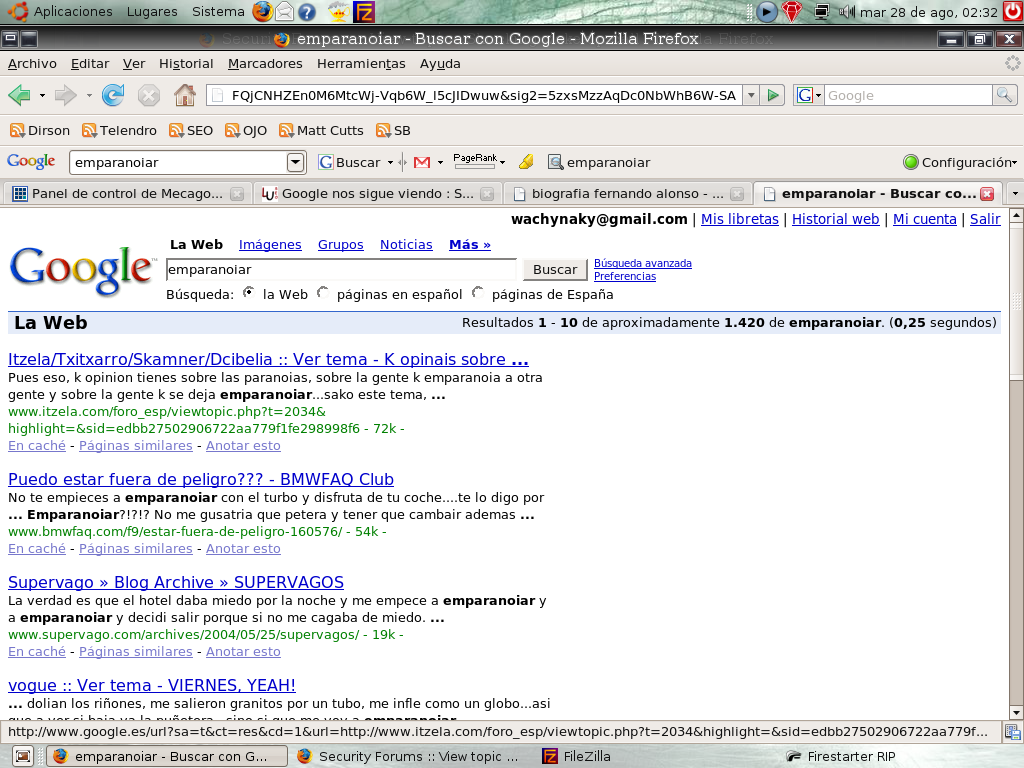Screen dimensions: 1024x768
Task: Open the home page
Action: (185, 95)
